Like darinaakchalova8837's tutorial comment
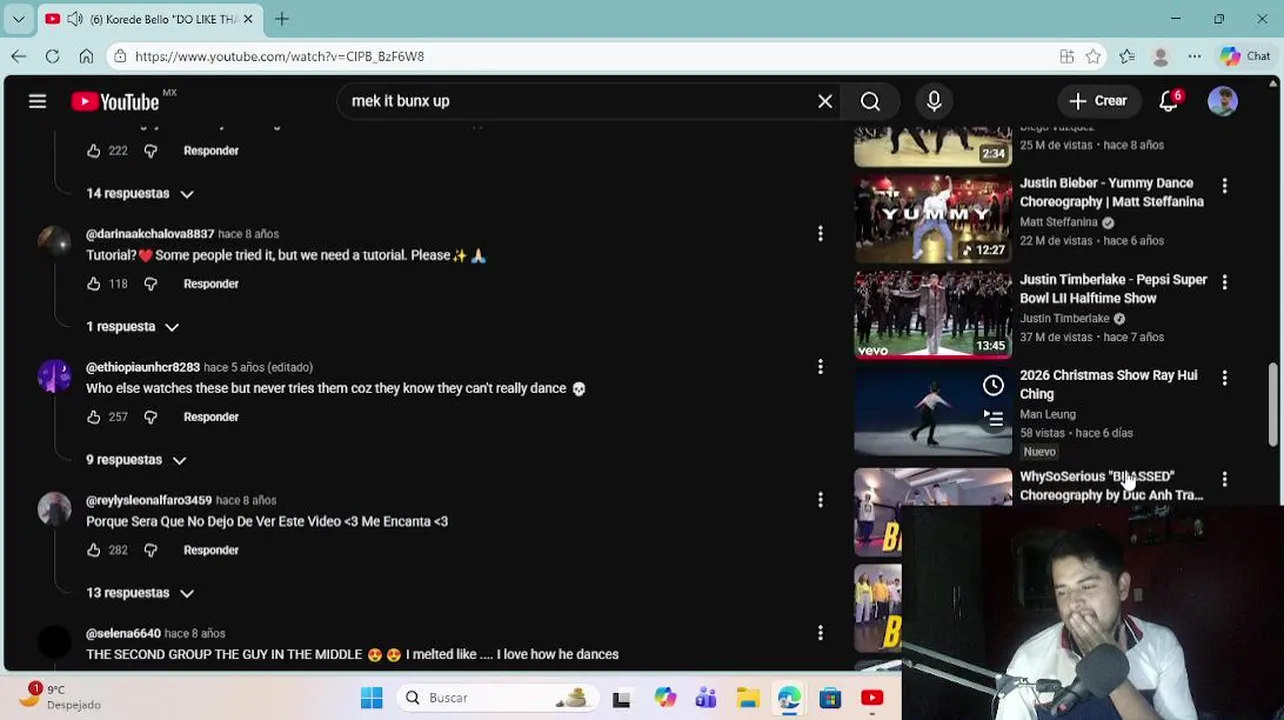The width and height of the screenshot is (1284, 720). (x=94, y=284)
